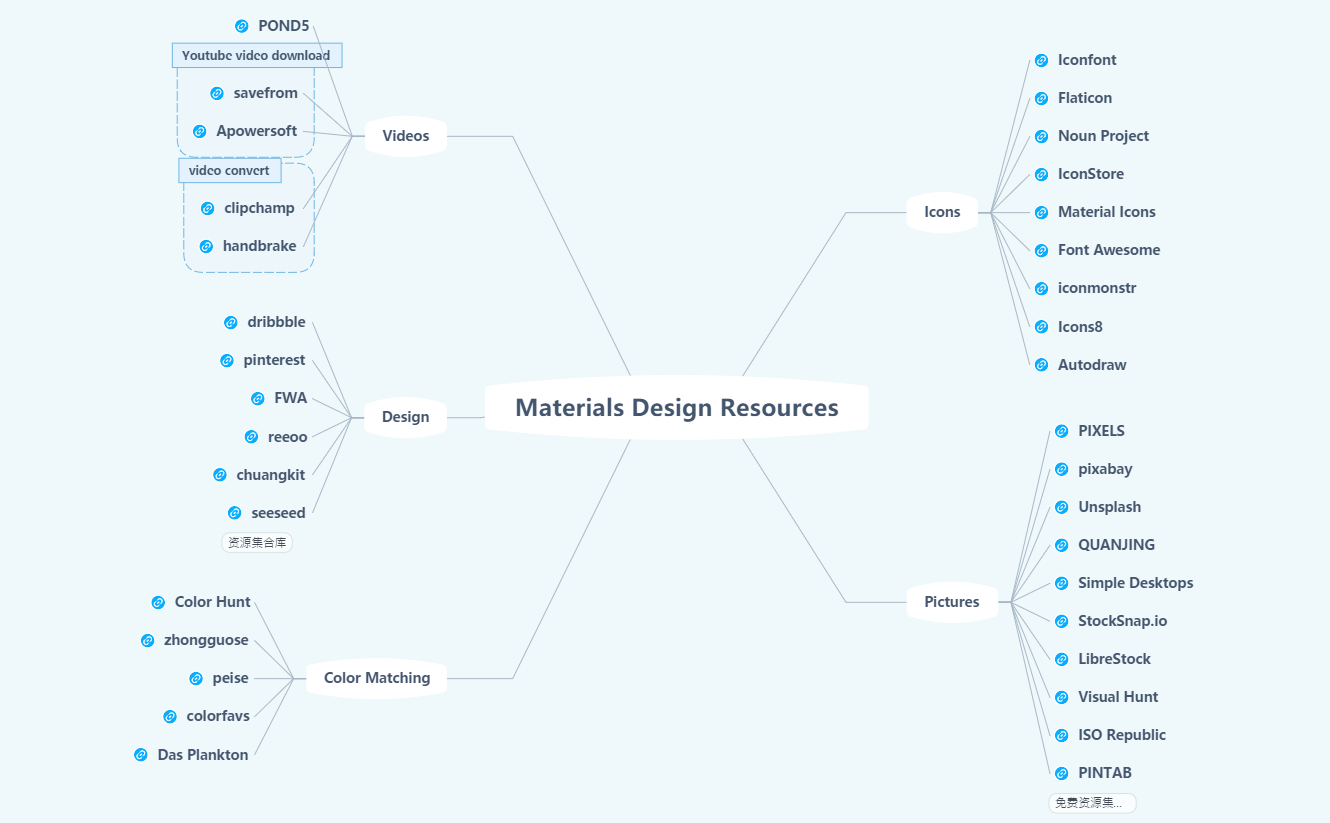Click the 资源集合库 note tag under seeseed
The height and width of the screenshot is (823, 1330).
257,542
